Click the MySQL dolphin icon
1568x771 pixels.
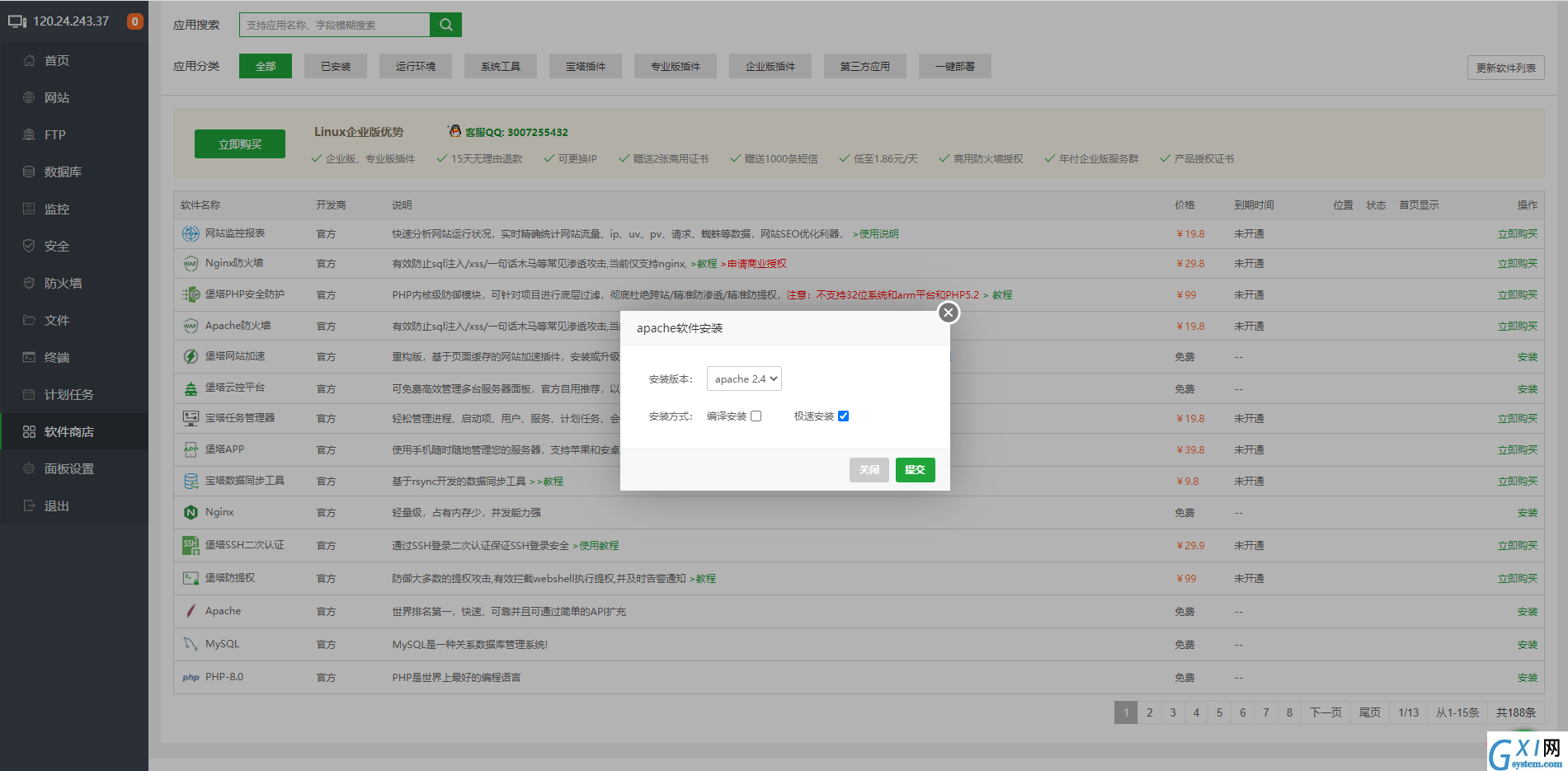tap(191, 644)
